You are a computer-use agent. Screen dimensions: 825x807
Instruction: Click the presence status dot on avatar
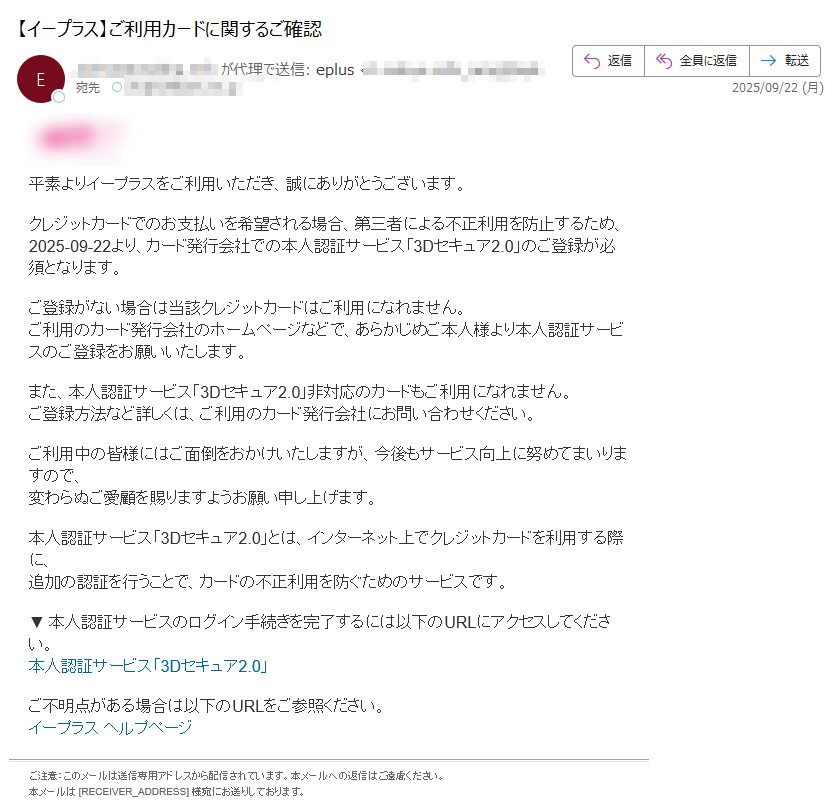59,97
